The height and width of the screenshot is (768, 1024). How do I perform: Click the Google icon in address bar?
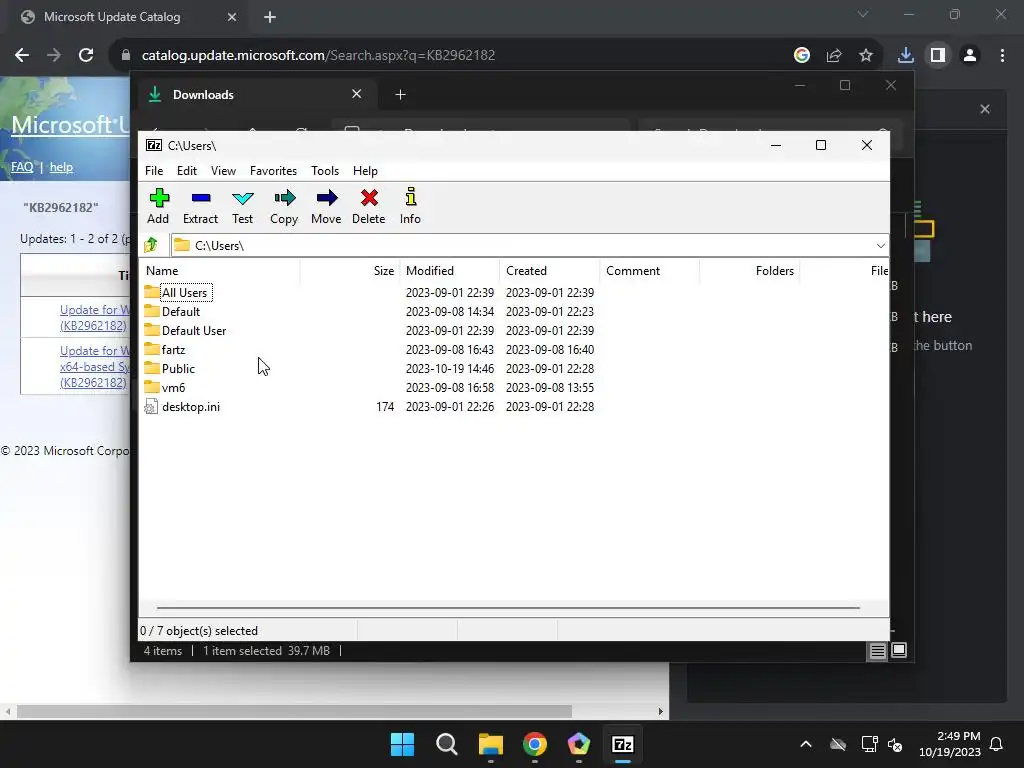coord(802,56)
